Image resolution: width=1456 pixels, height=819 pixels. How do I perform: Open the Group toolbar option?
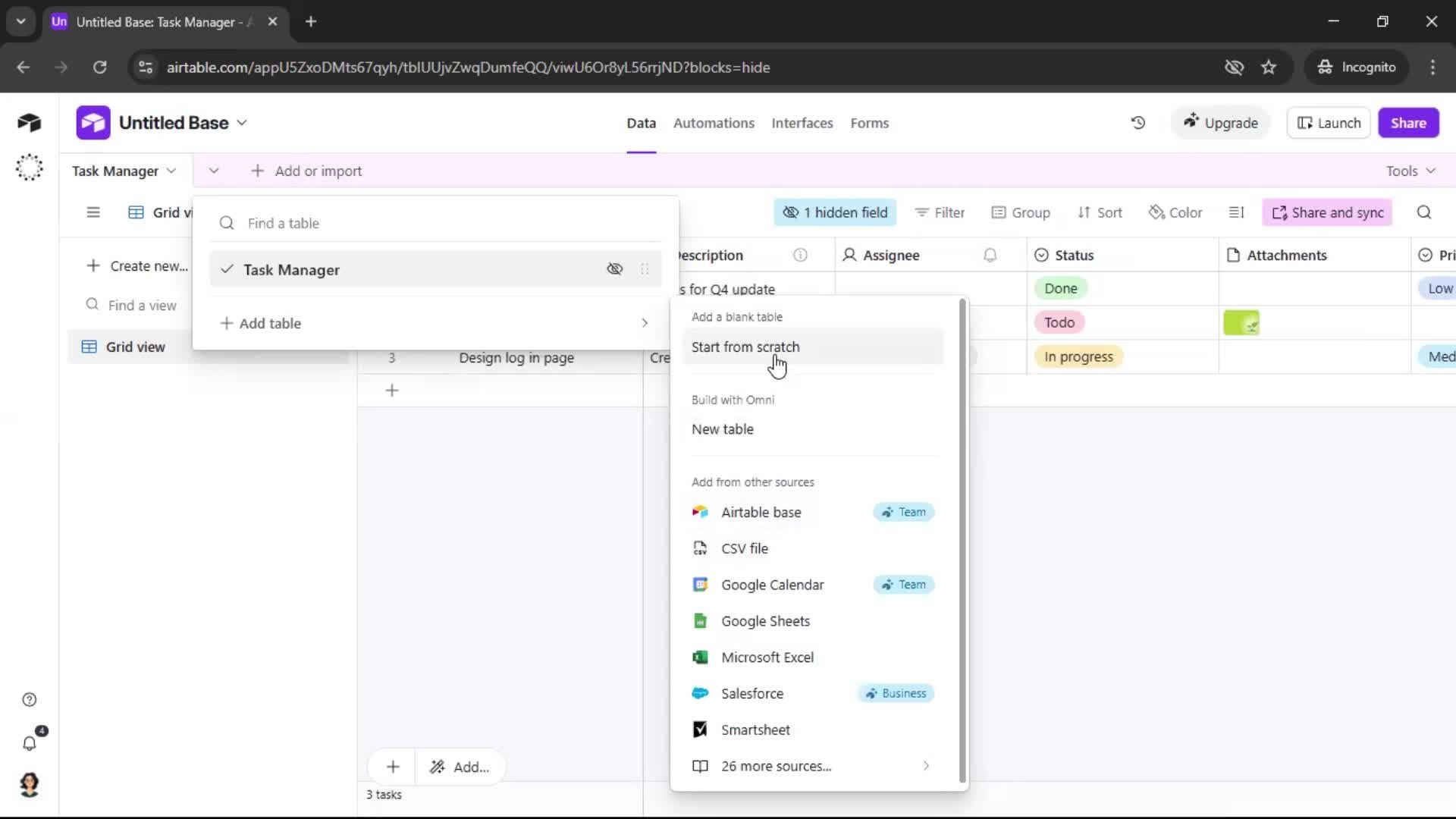pos(1021,212)
